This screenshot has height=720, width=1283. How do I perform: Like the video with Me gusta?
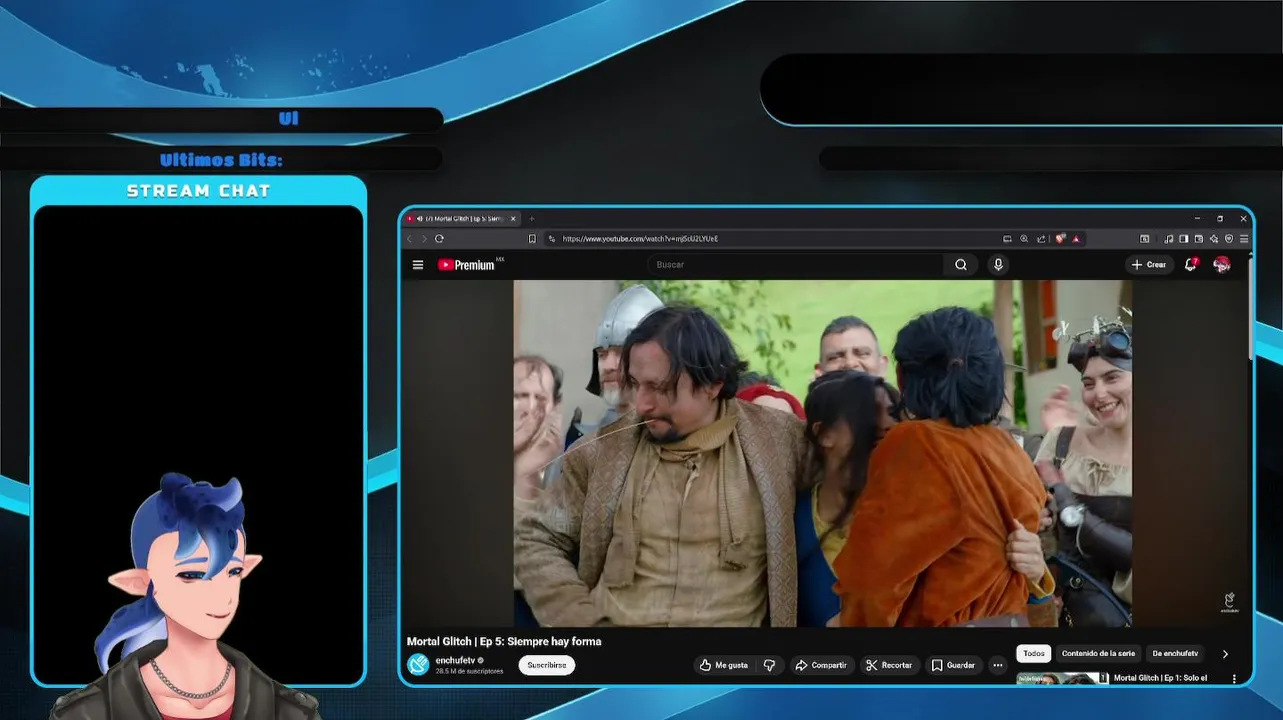[724, 665]
